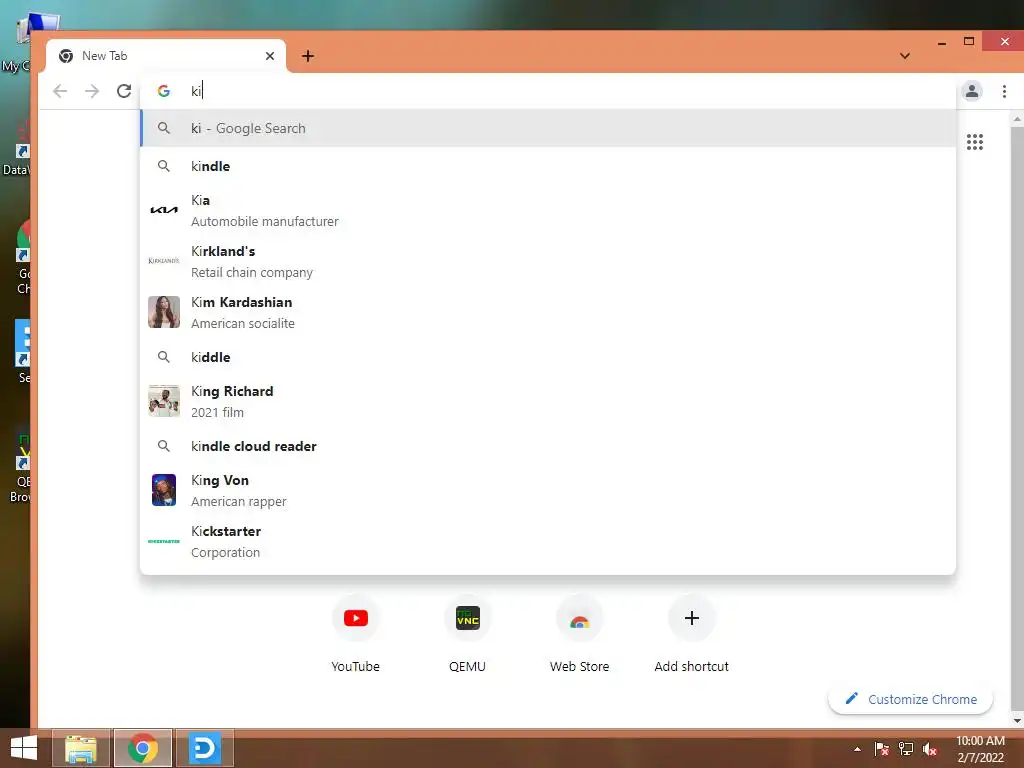Viewport: 1024px width, 768px height.
Task: Click the page scrollbar up arrow
Action: click(x=1017, y=119)
